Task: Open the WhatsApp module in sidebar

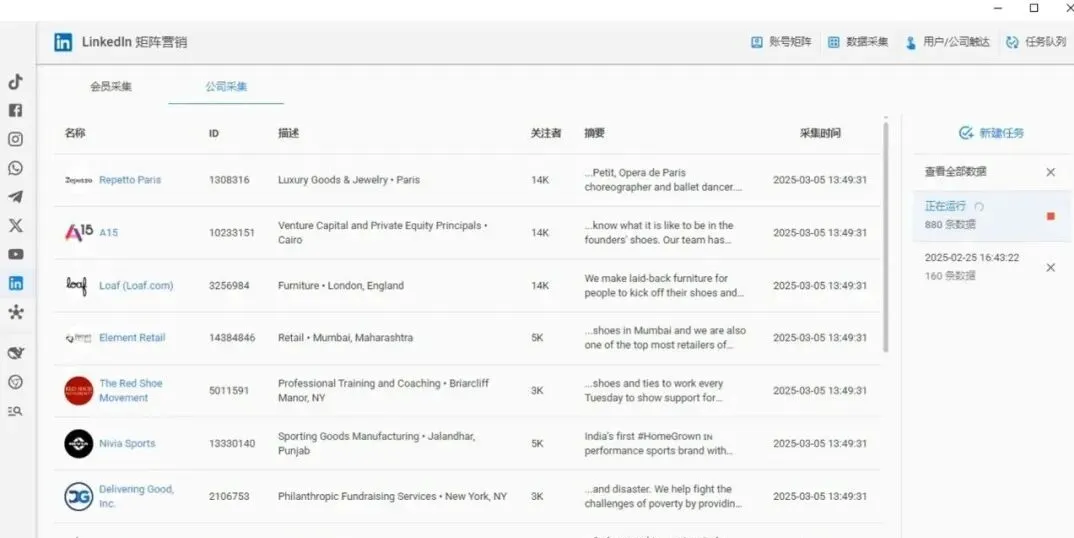Action: point(15,168)
